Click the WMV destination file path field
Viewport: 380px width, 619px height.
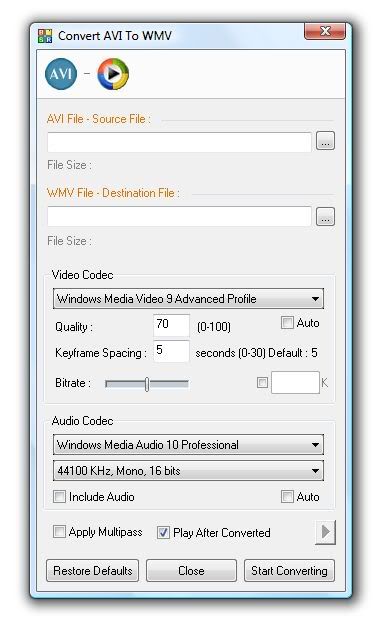click(x=179, y=216)
